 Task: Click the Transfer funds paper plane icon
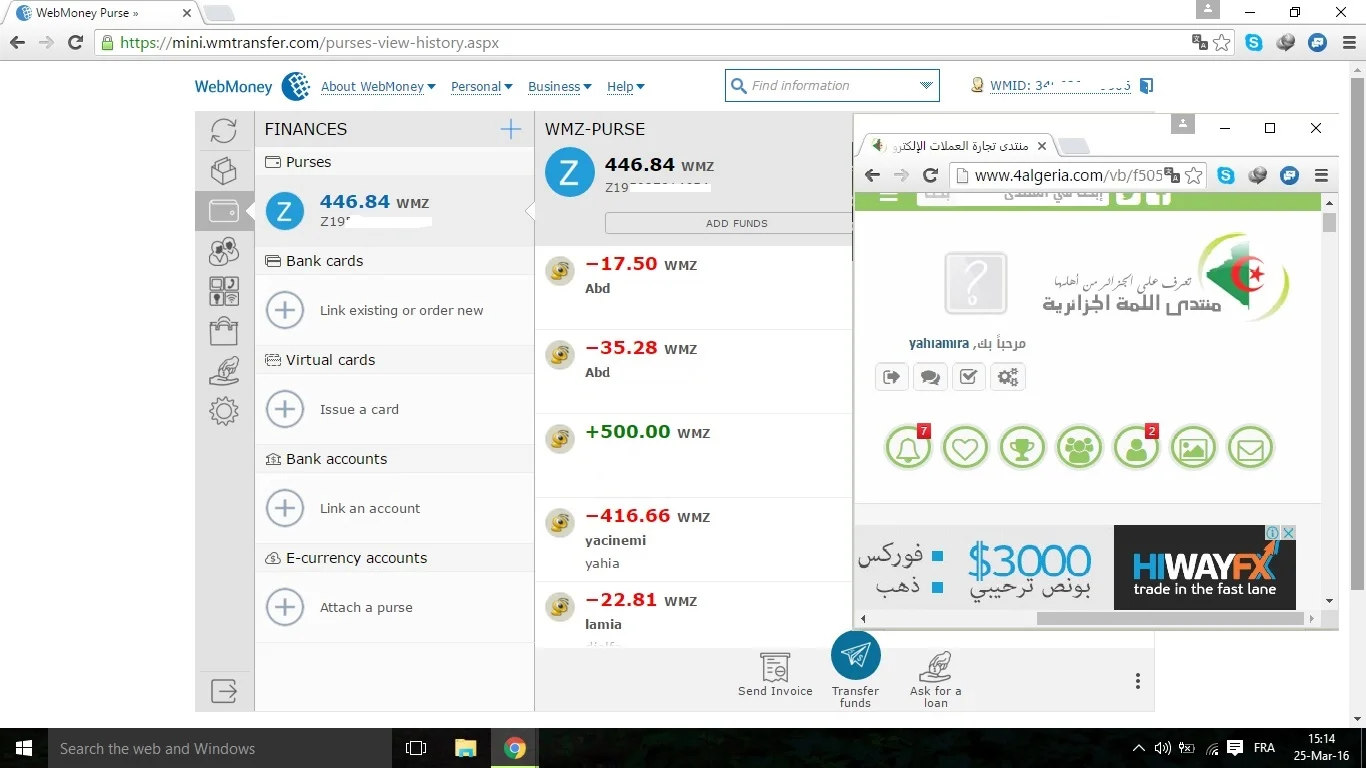[x=855, y=655]
